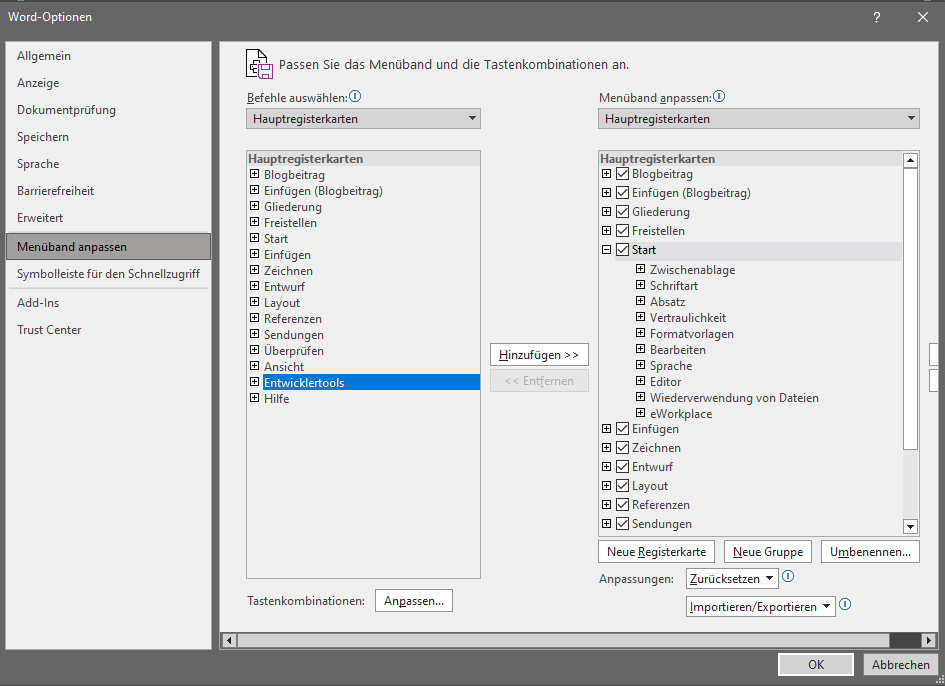
Task: Click the horizontal scrollbar at dialog bottom
Action: pos(560,640)
